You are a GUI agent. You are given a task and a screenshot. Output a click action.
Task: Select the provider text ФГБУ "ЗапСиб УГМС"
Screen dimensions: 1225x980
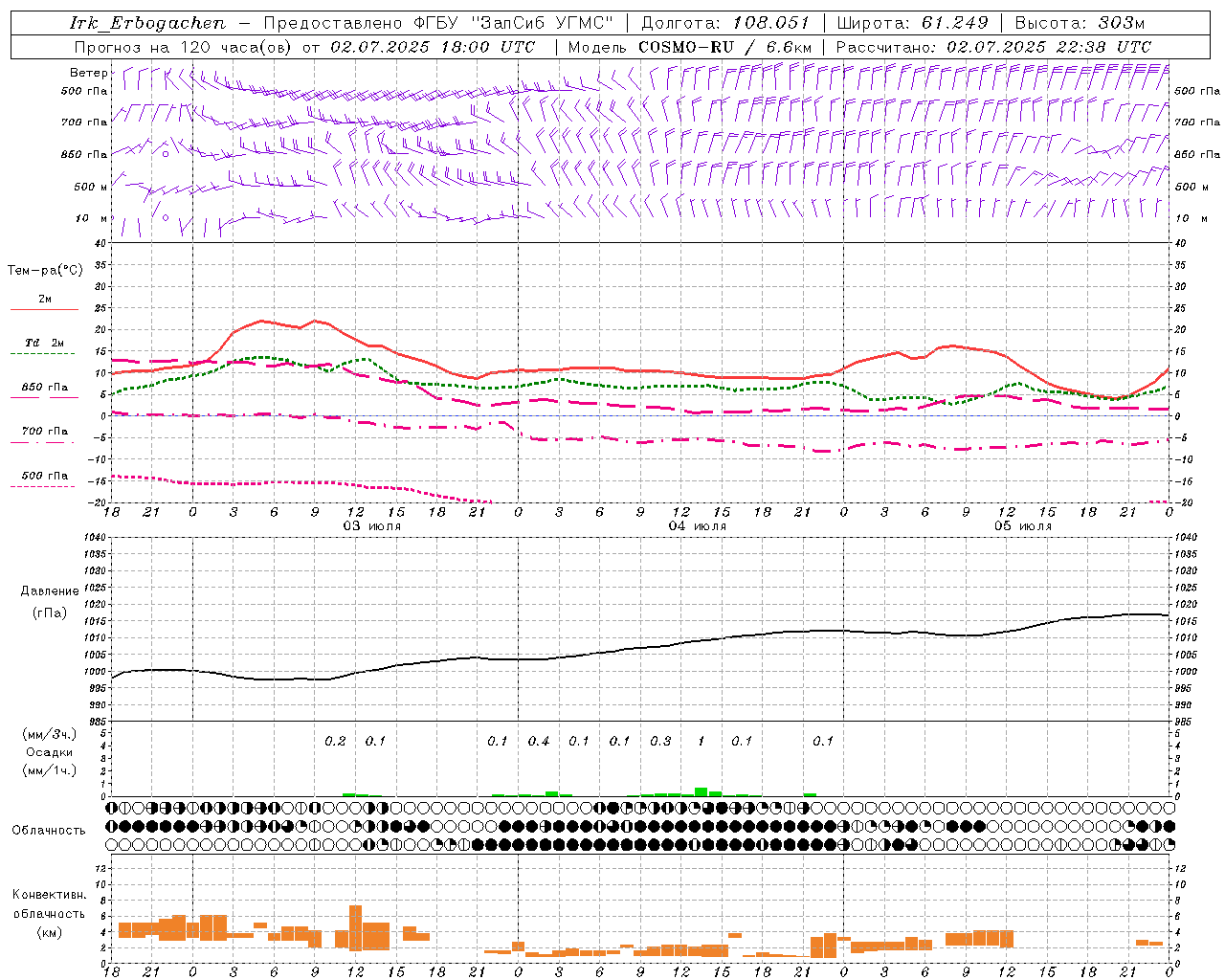pos(515,23)
